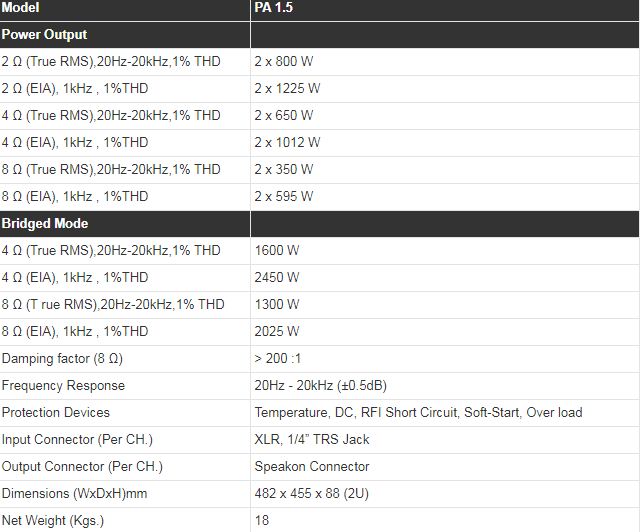Select the Frequency Response row label
This screenshot has height=532, width=643.
coord(63,386)
